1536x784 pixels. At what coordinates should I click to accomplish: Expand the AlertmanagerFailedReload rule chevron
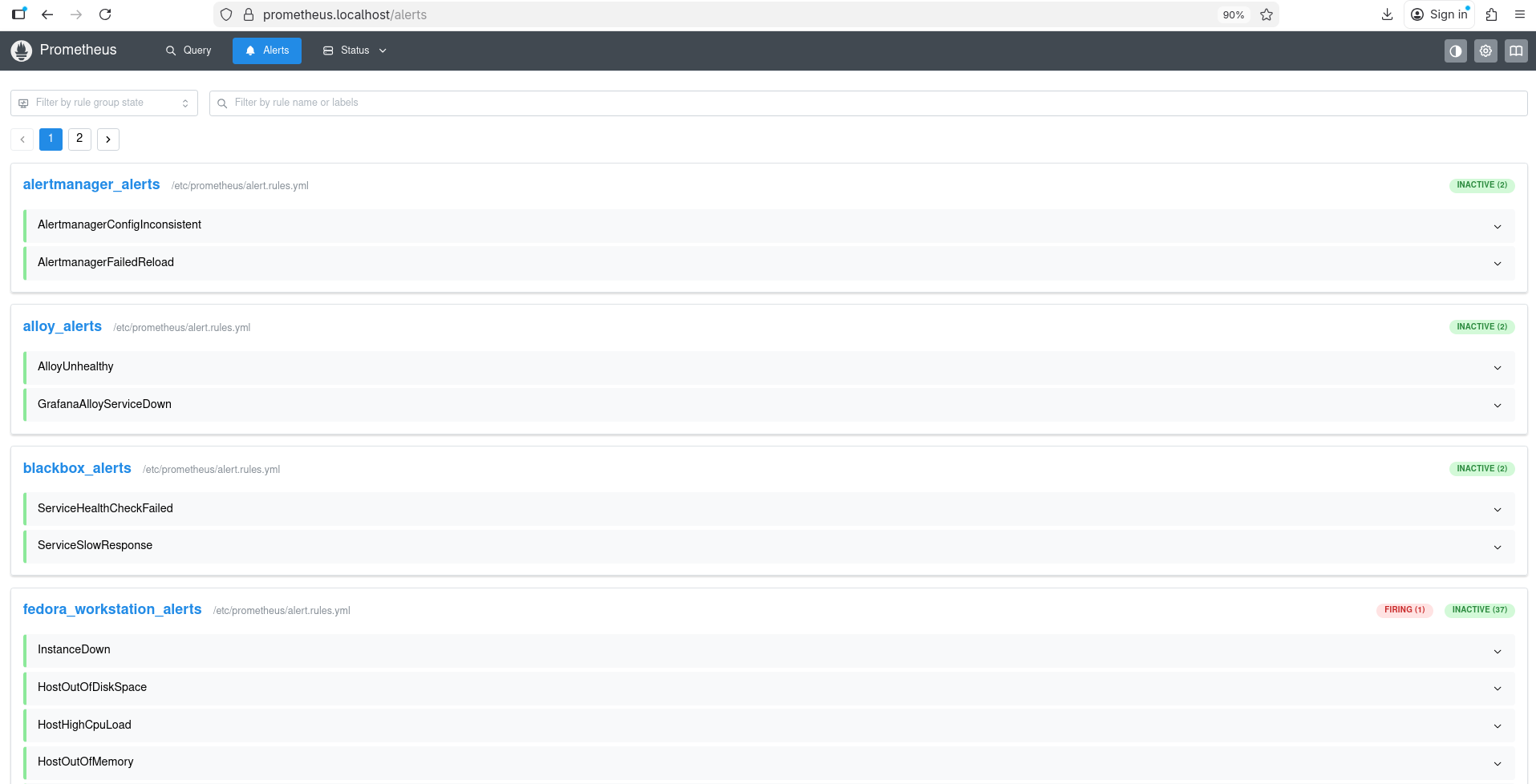coord(1497,264)
